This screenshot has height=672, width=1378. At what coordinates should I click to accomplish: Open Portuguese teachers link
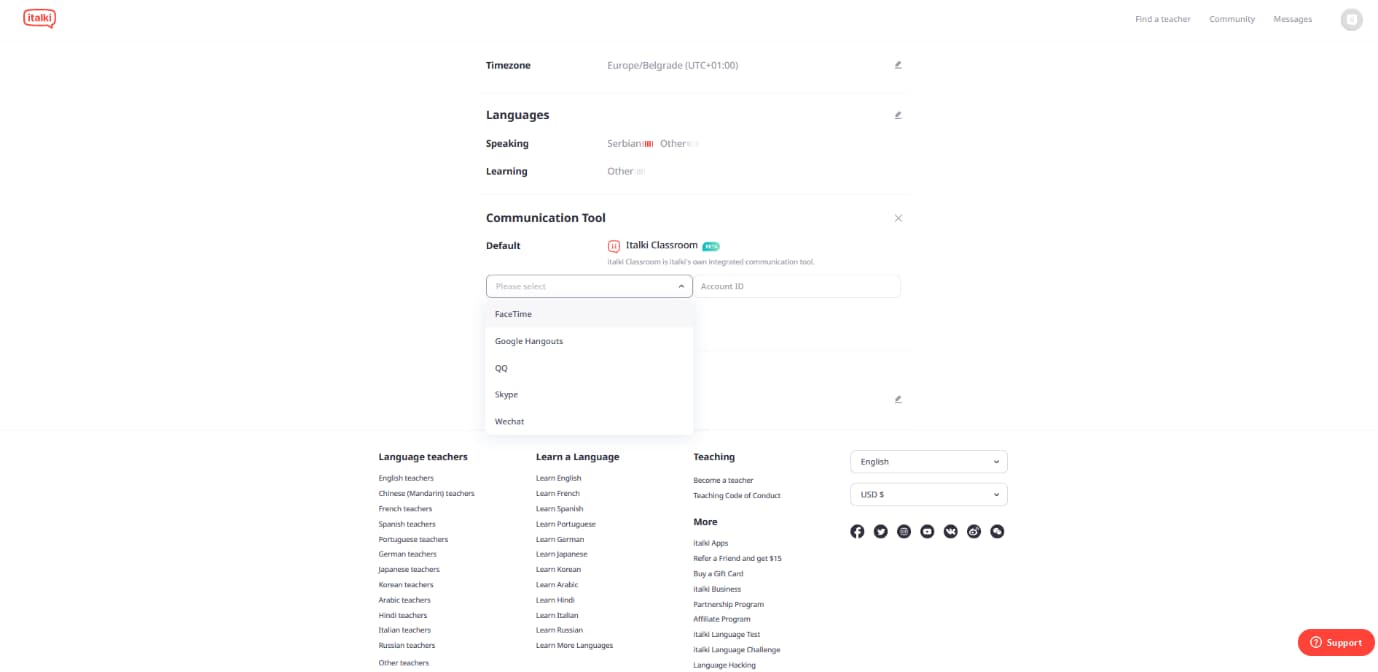pos(413,539)
